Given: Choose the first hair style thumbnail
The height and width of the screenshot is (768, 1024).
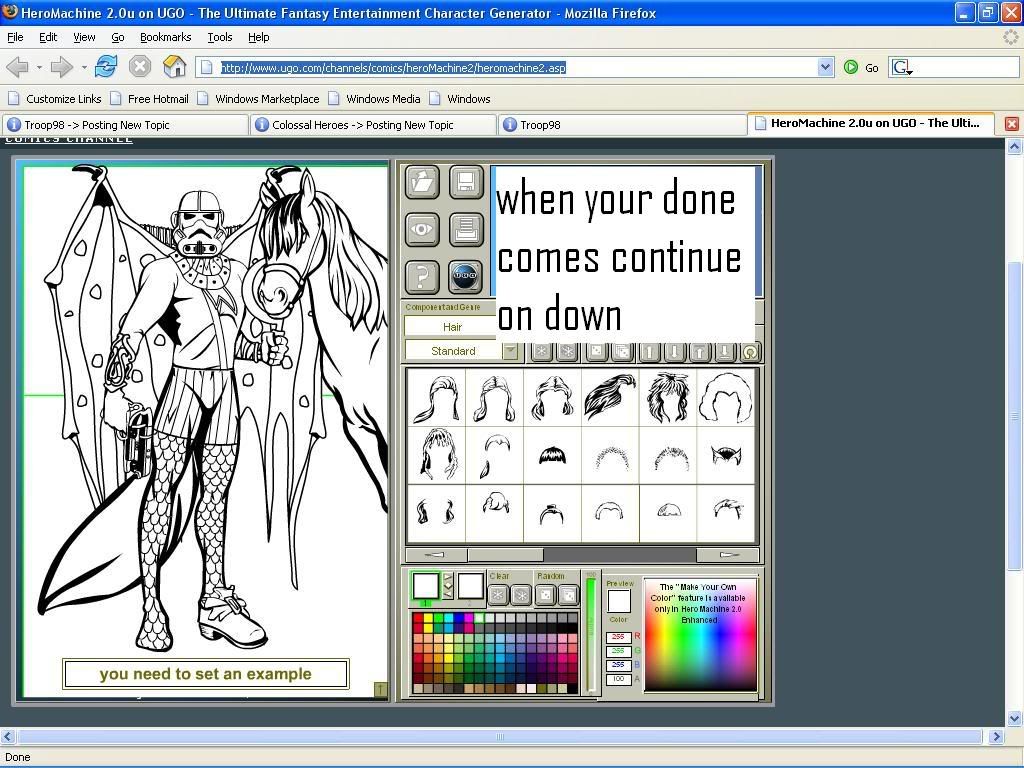Looking at the screenshot, I should 436,398.
